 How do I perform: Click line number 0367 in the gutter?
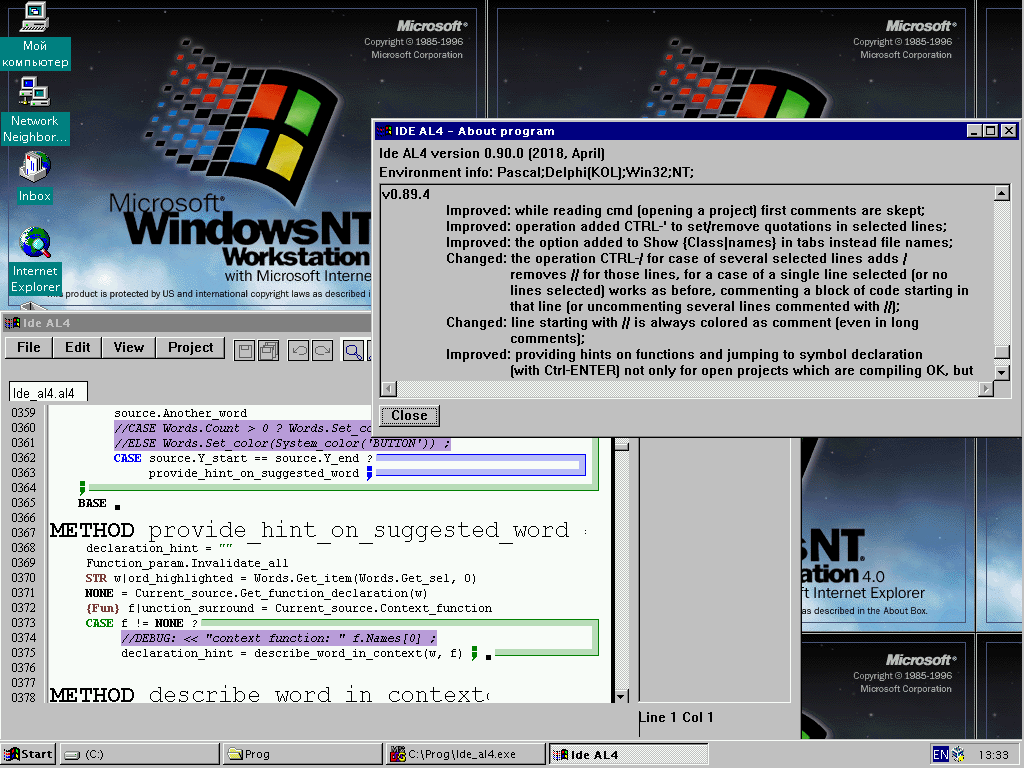coord(24,532)
